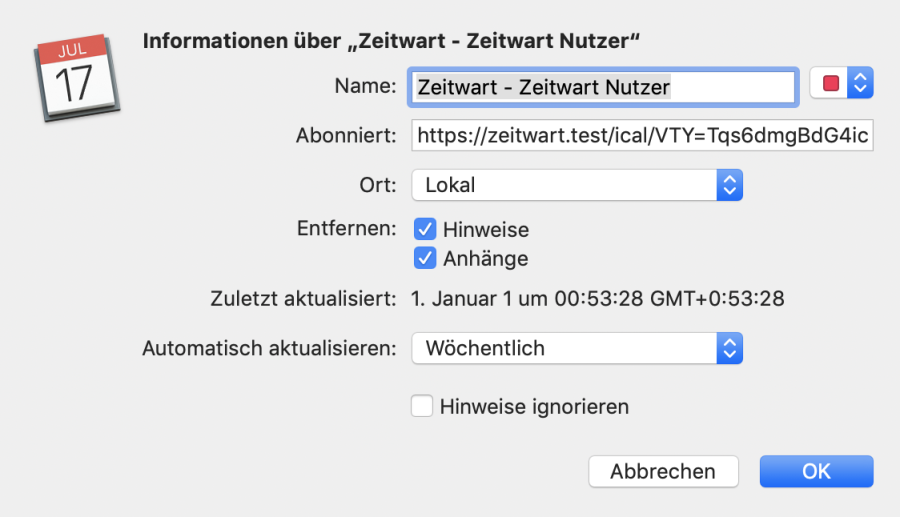The height and width of the screenshot is (517, 900).
Task: Click the red calendar color swatch
Action: click(830, 85)
